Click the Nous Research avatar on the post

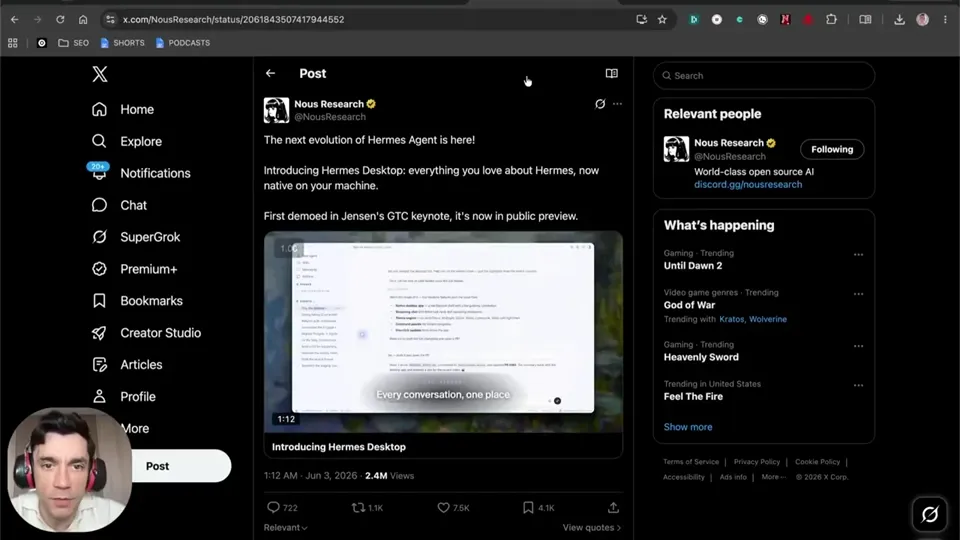click(276, 110)
